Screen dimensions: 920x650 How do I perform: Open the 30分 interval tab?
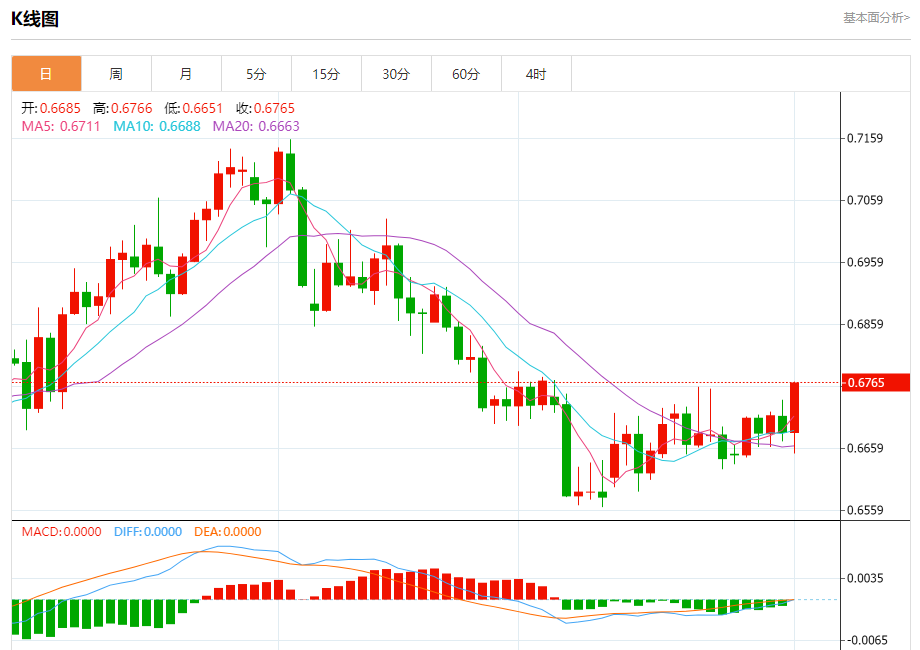[396, 74]
